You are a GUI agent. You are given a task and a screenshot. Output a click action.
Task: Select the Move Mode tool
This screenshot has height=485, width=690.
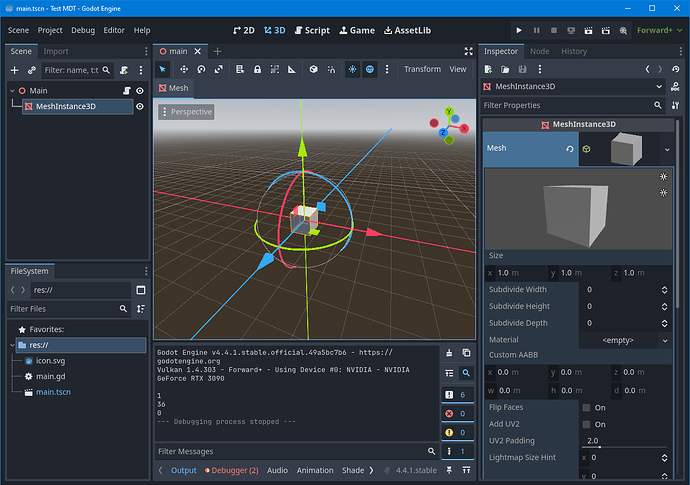coord(184,69)
